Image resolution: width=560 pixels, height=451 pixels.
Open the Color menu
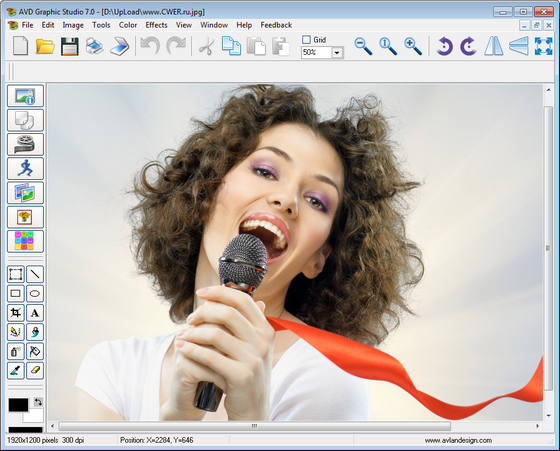(x=128, y=25)
